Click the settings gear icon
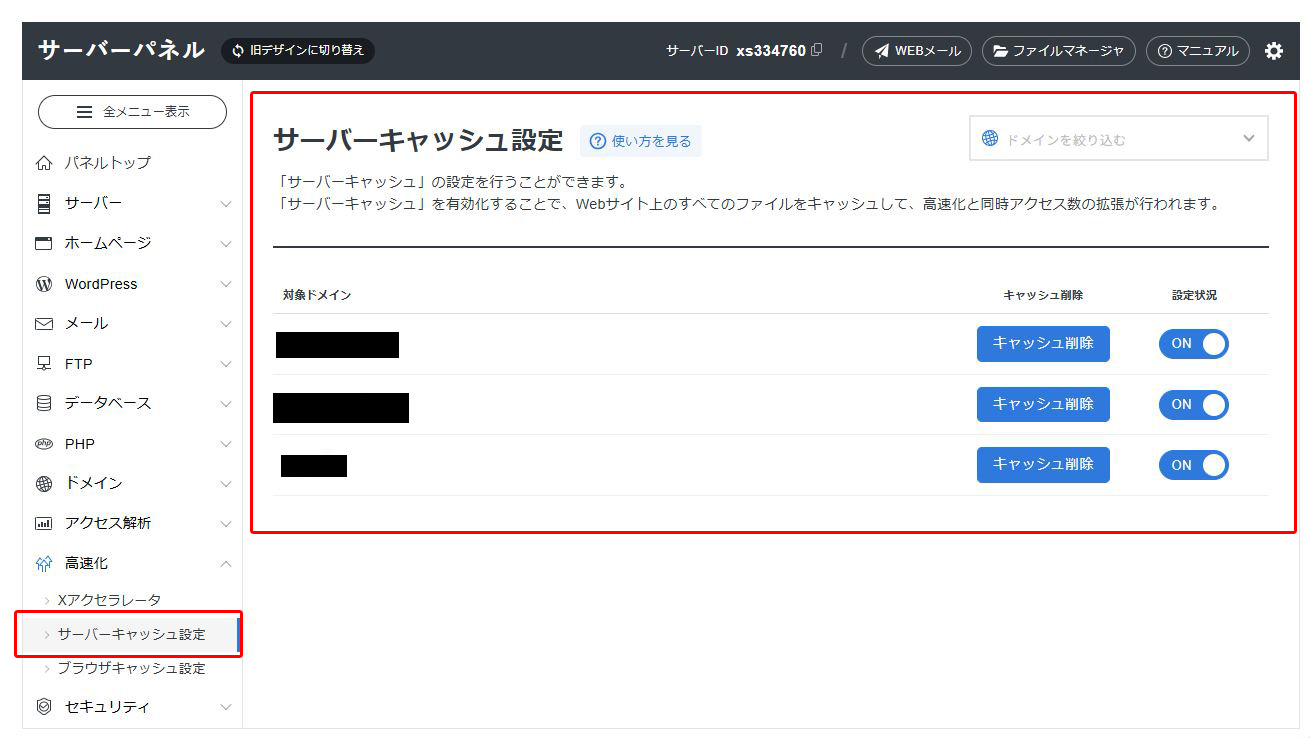The width and height of the screenshot is (1310, 738). point(1273,51)
